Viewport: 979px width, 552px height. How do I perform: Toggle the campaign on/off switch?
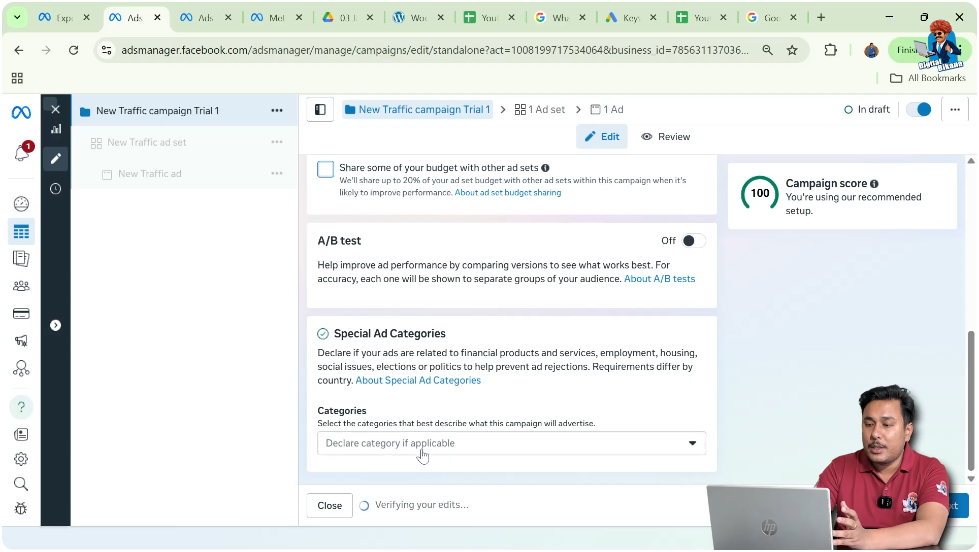click(x=918, y=110)
